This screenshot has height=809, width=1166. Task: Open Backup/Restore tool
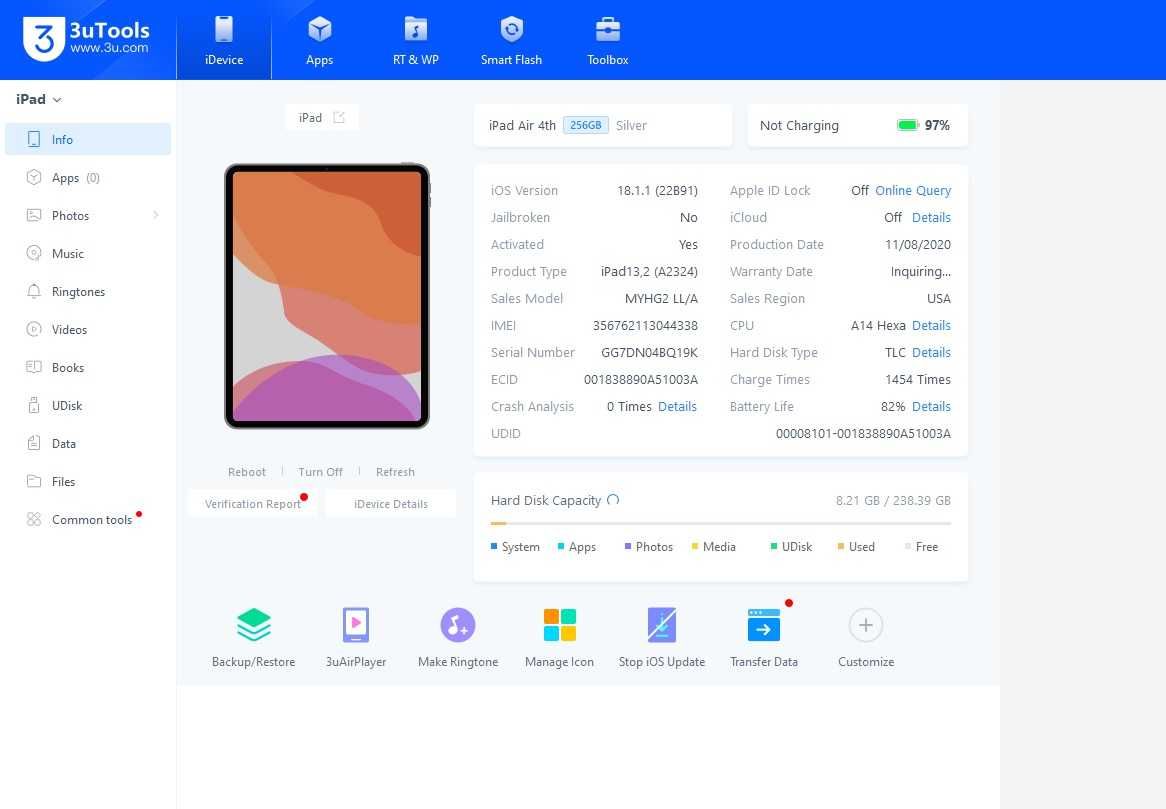click(254, 638)
